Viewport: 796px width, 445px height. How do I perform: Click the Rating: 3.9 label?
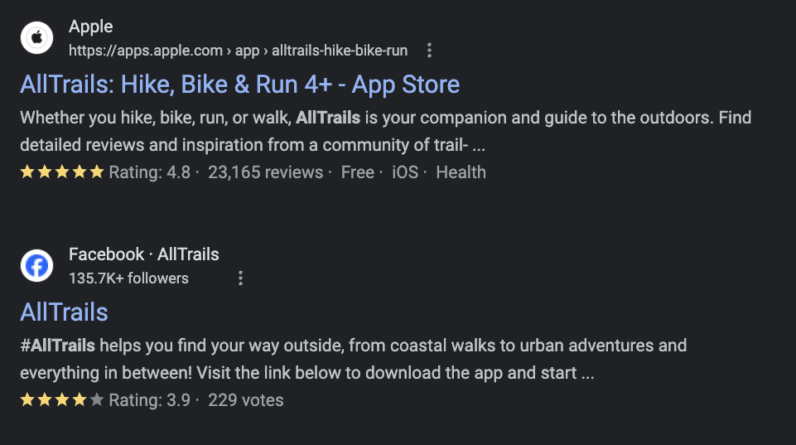click(x=149, y=400)
